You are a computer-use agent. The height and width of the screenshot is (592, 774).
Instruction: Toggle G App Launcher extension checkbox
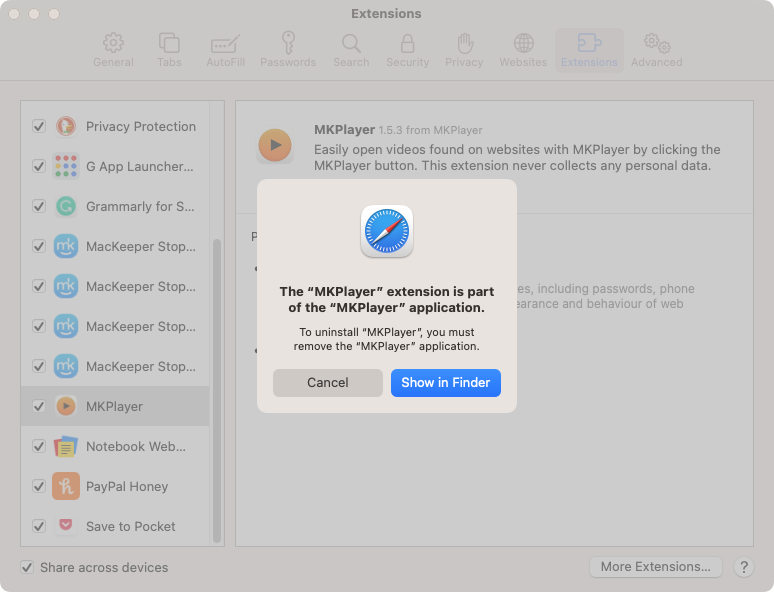coord(39,166)
